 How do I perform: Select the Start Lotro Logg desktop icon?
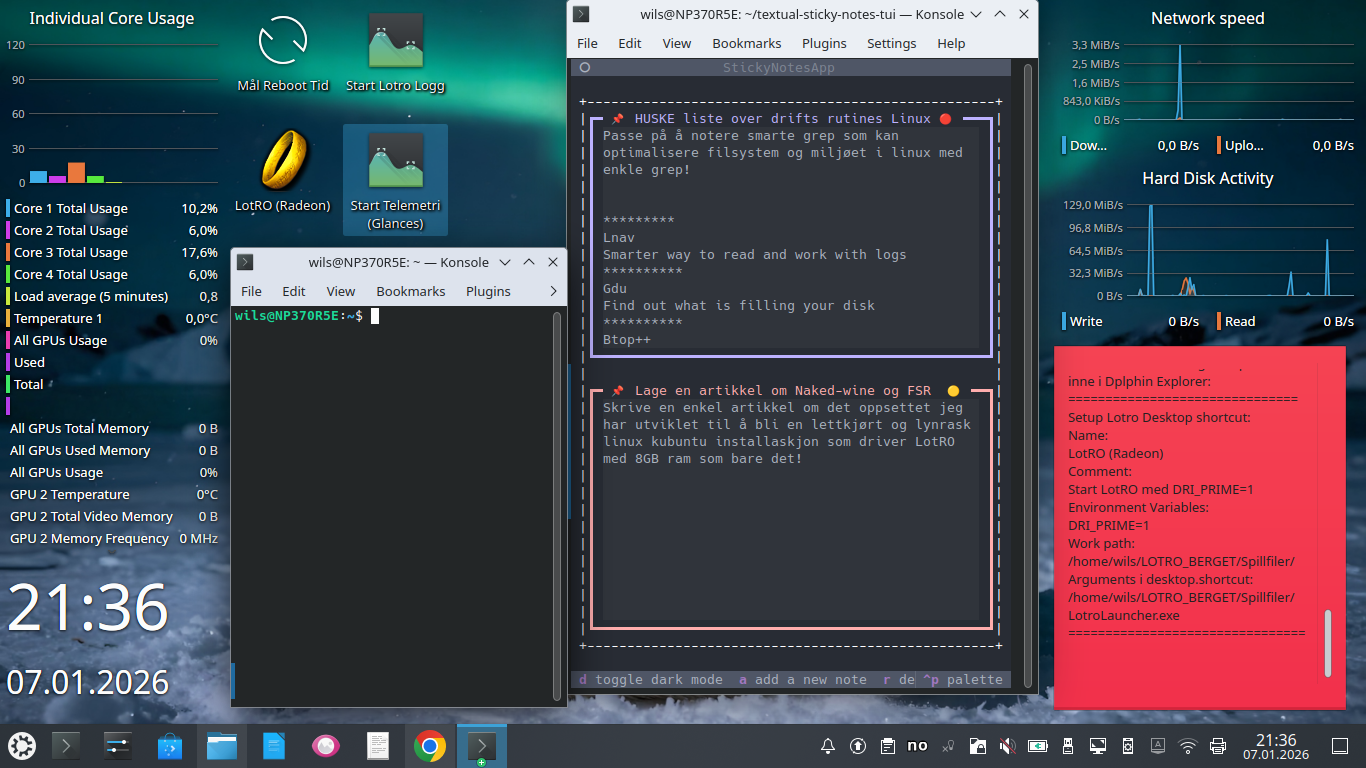(395, 54)
